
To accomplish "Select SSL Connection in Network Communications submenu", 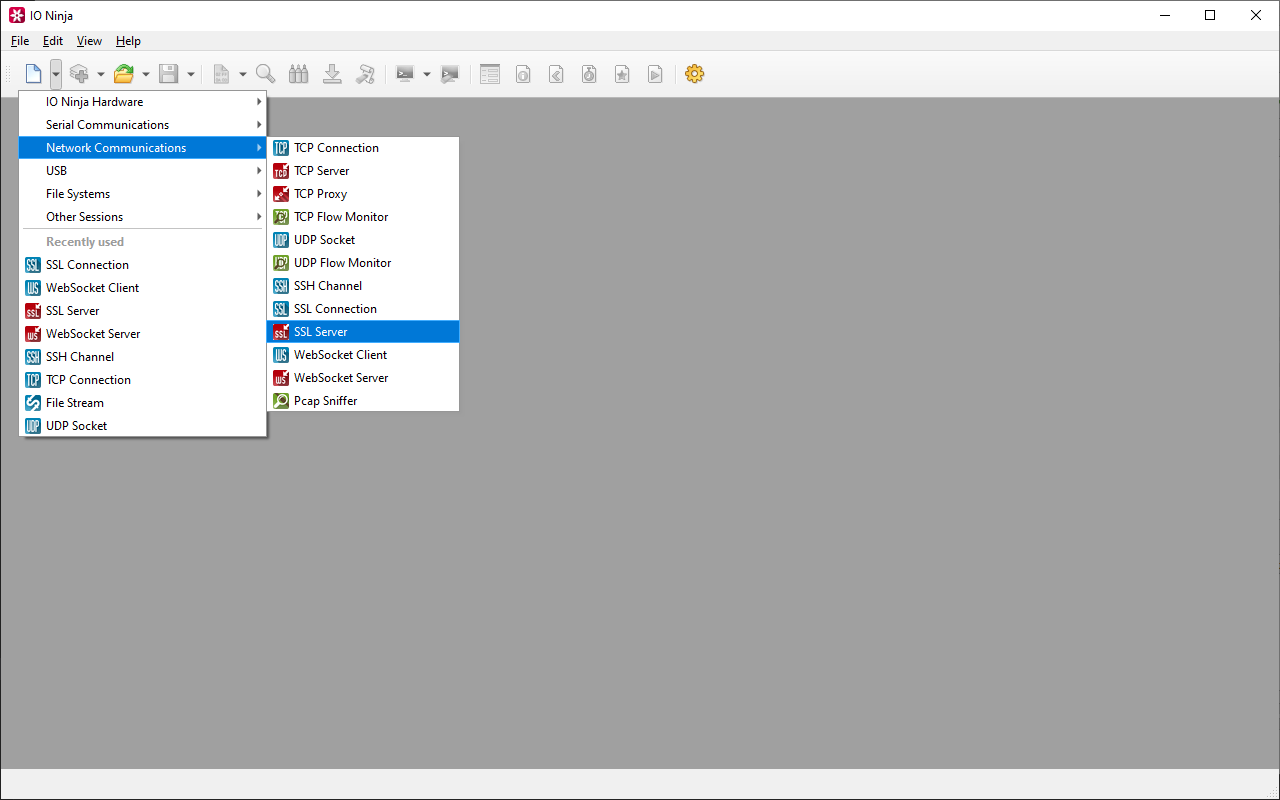I will pyautogui.click(x=363, y=309).
